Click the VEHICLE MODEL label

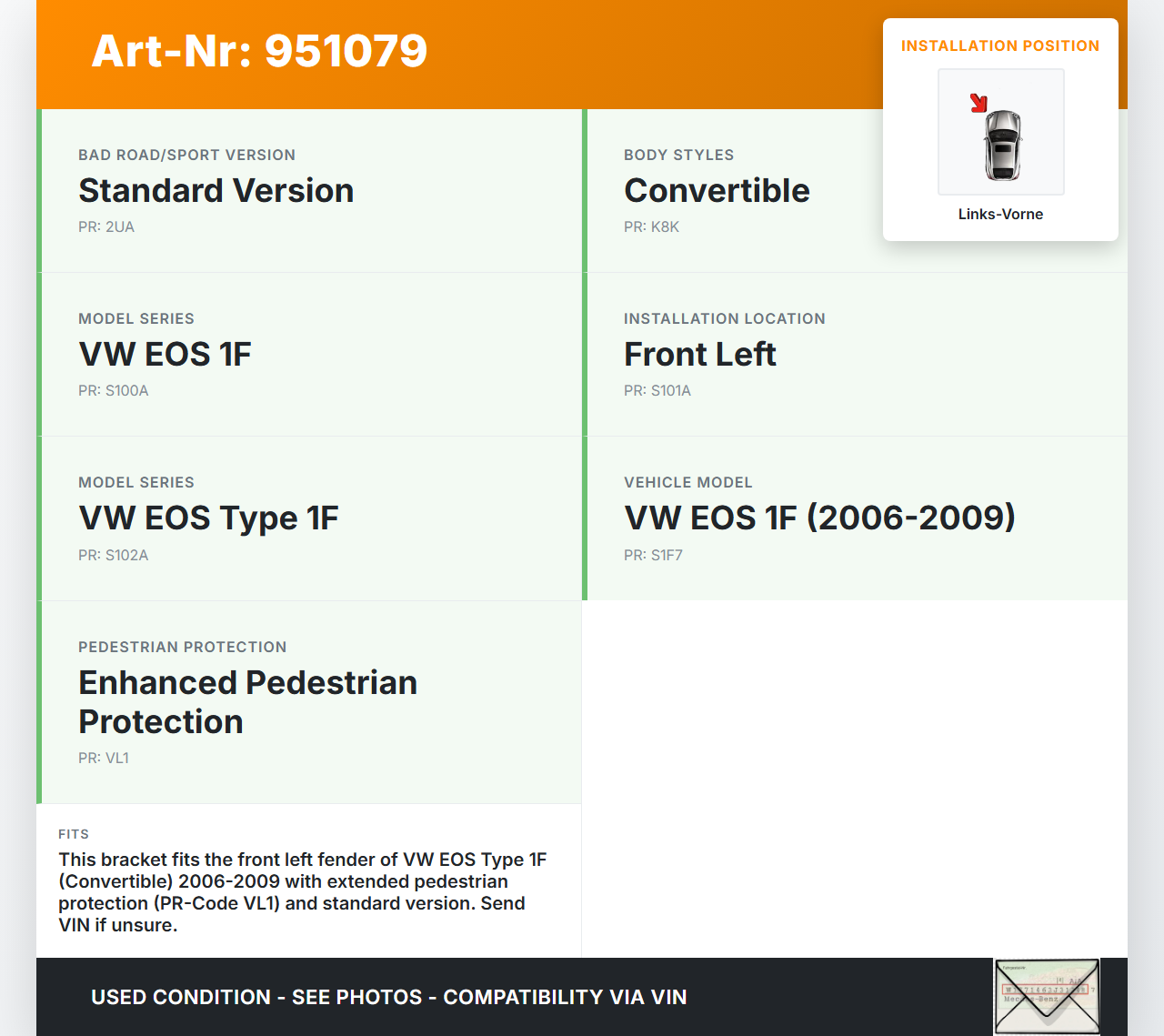[x=688, y=482]
